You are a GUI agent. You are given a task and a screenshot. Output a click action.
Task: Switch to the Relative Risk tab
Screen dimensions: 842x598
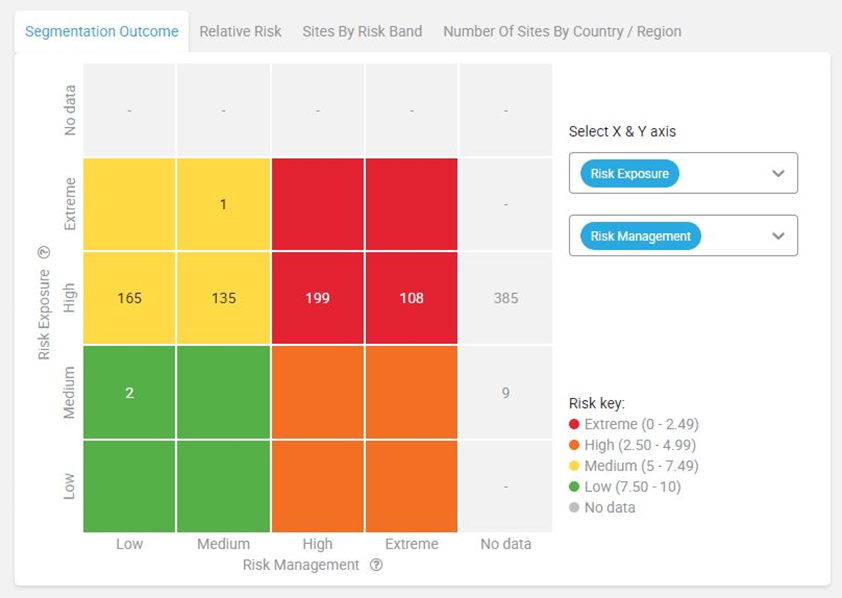click(240, 31)
